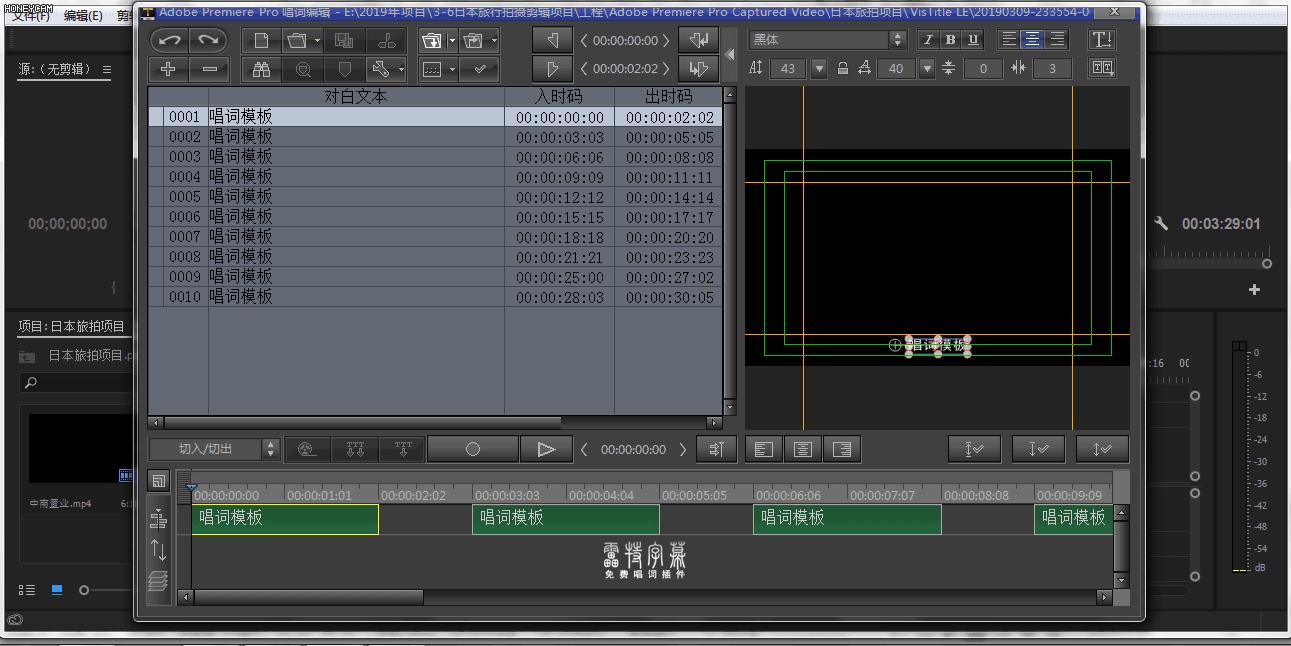Select right text alignment

(x=1057, y=40)
